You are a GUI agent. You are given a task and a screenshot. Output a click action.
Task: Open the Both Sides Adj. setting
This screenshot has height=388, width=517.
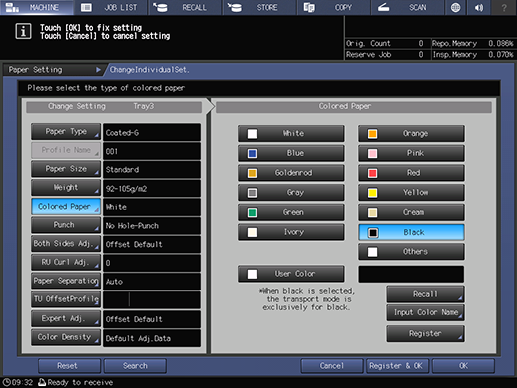[x=66, y=244]
